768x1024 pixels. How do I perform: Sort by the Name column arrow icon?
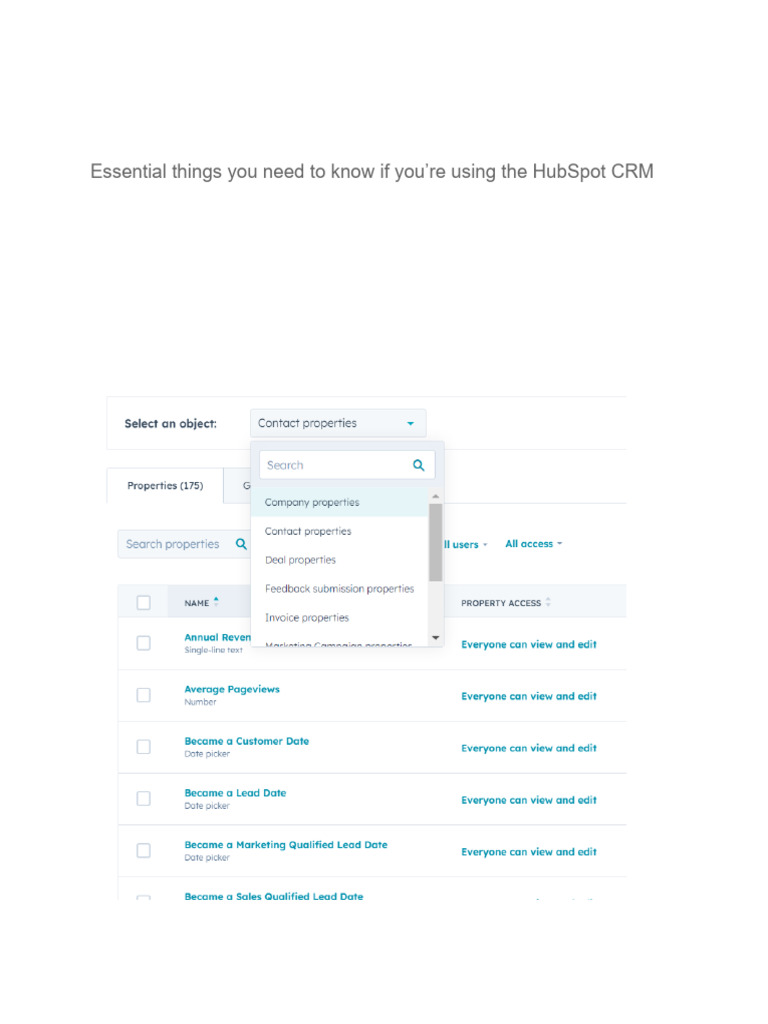pos(216,602)
